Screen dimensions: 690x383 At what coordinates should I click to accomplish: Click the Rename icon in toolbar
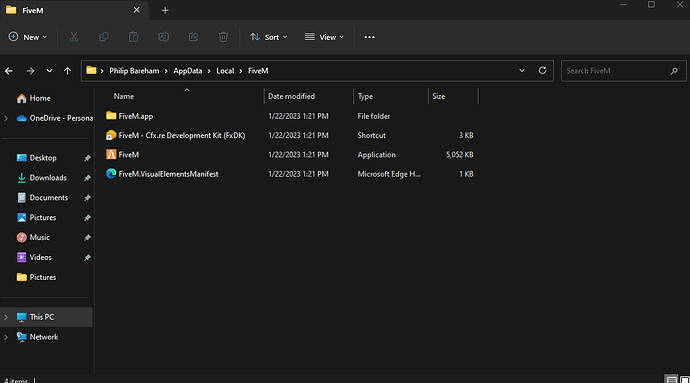pos(163,37)
